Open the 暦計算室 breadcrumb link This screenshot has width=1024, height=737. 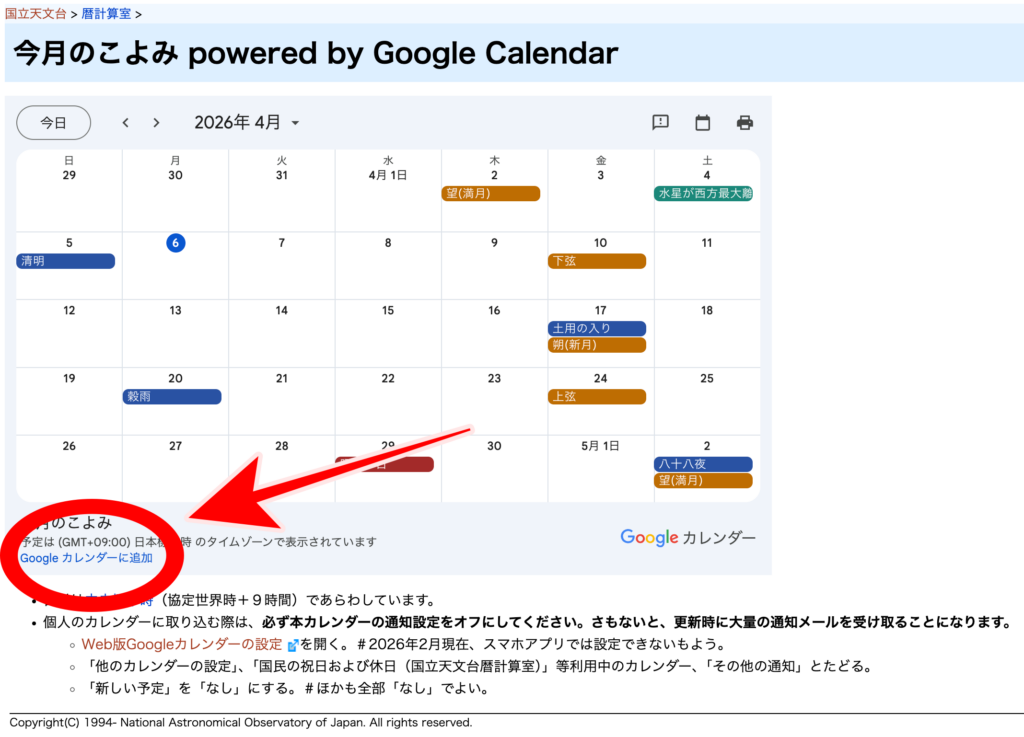coord(107,14)
